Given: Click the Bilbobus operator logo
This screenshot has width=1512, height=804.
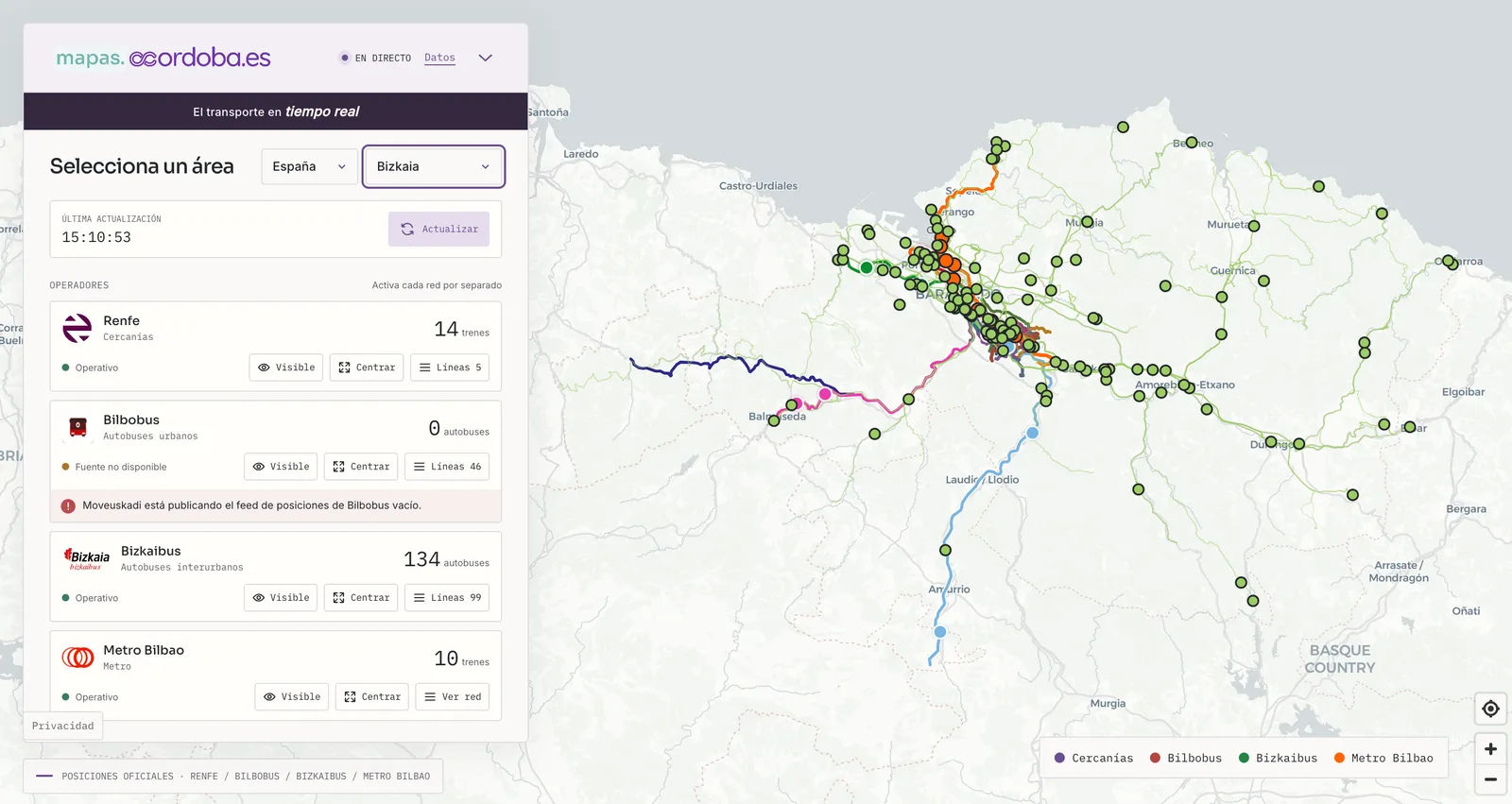Looking at the screenshot, I should coord(78,427).
